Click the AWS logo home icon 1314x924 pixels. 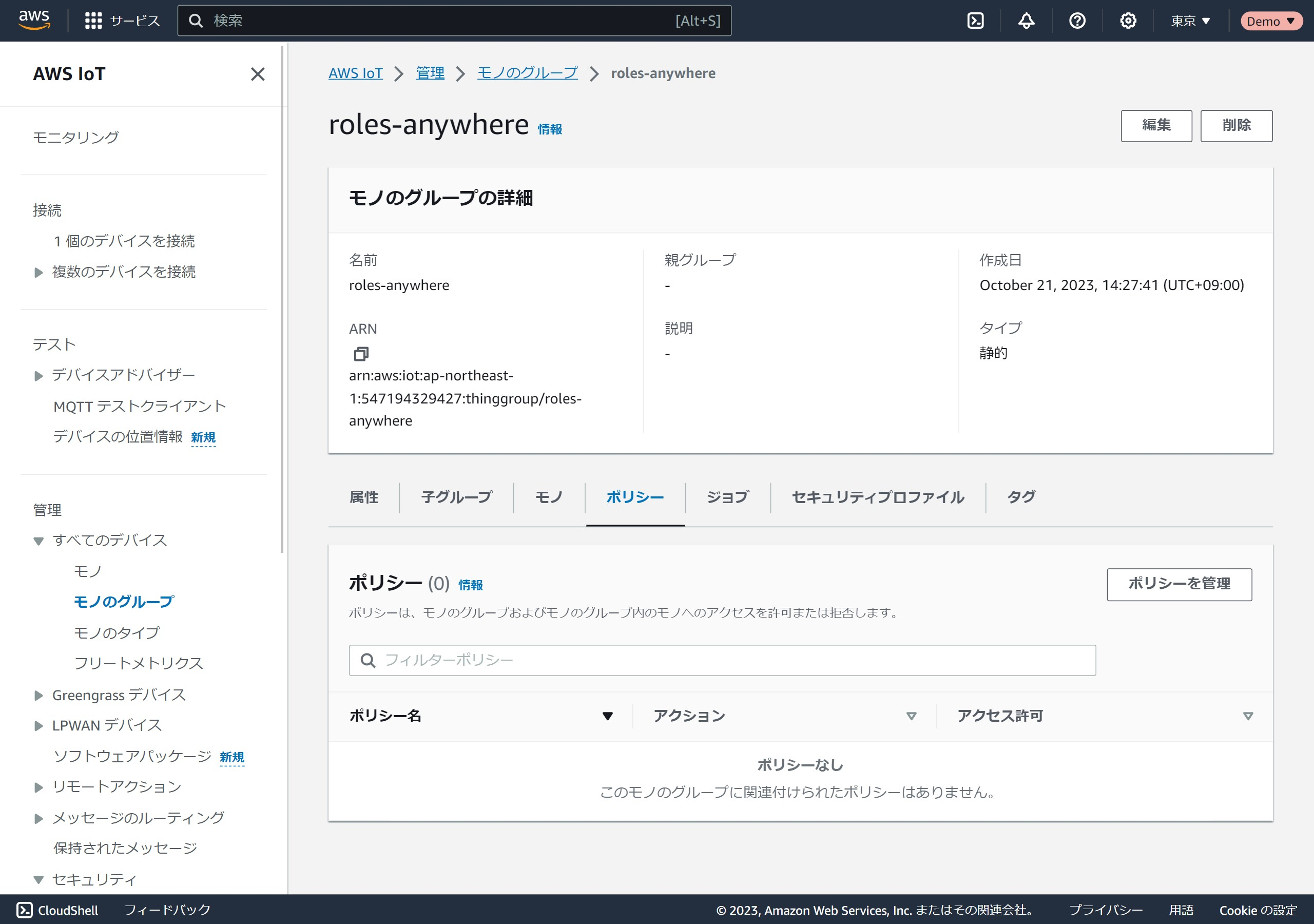34,20
